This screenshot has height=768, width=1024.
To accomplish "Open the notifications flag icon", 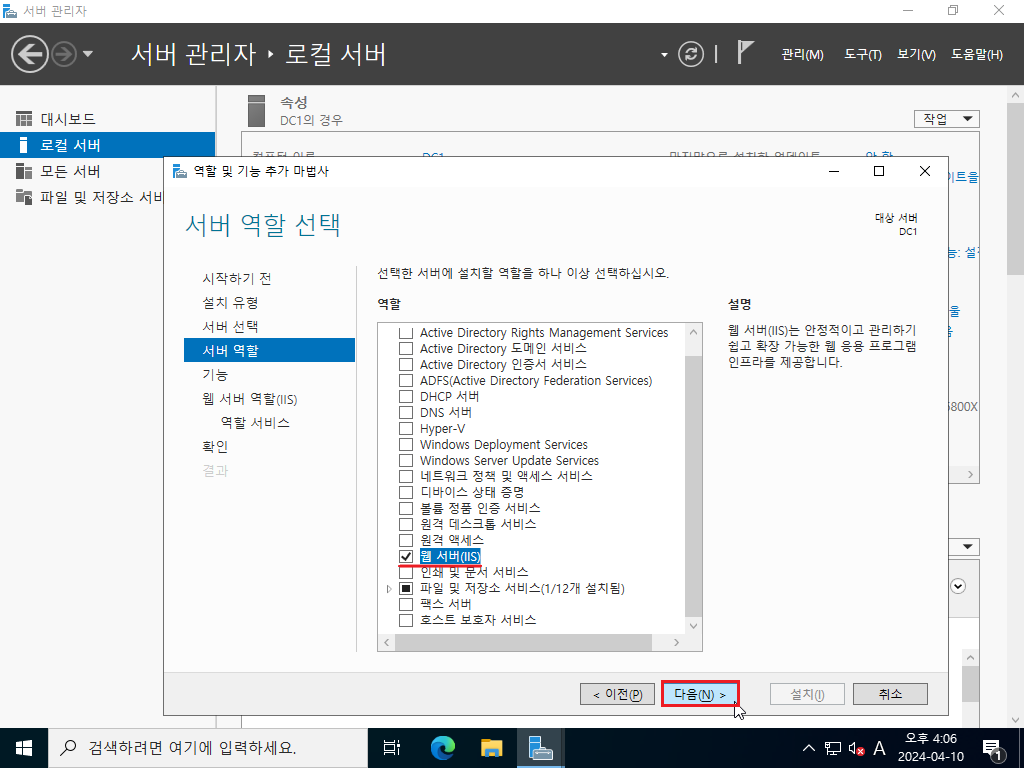I will [745, 52].
